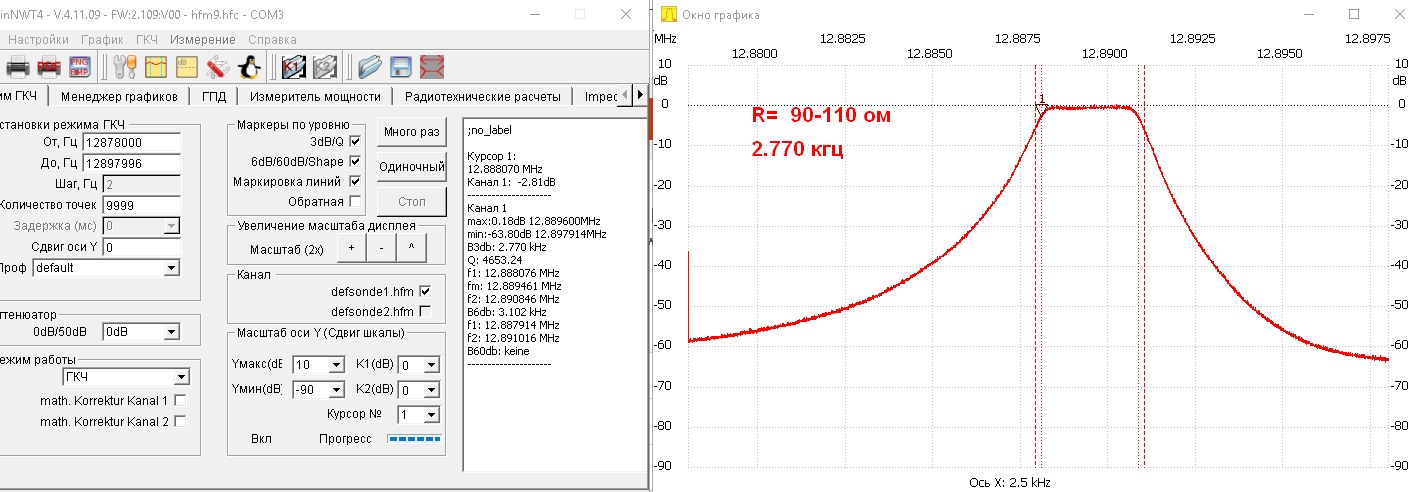Click the Много раз button
Screen dimensions: 1420x492
pyautogui.click(x=412, y=132)
